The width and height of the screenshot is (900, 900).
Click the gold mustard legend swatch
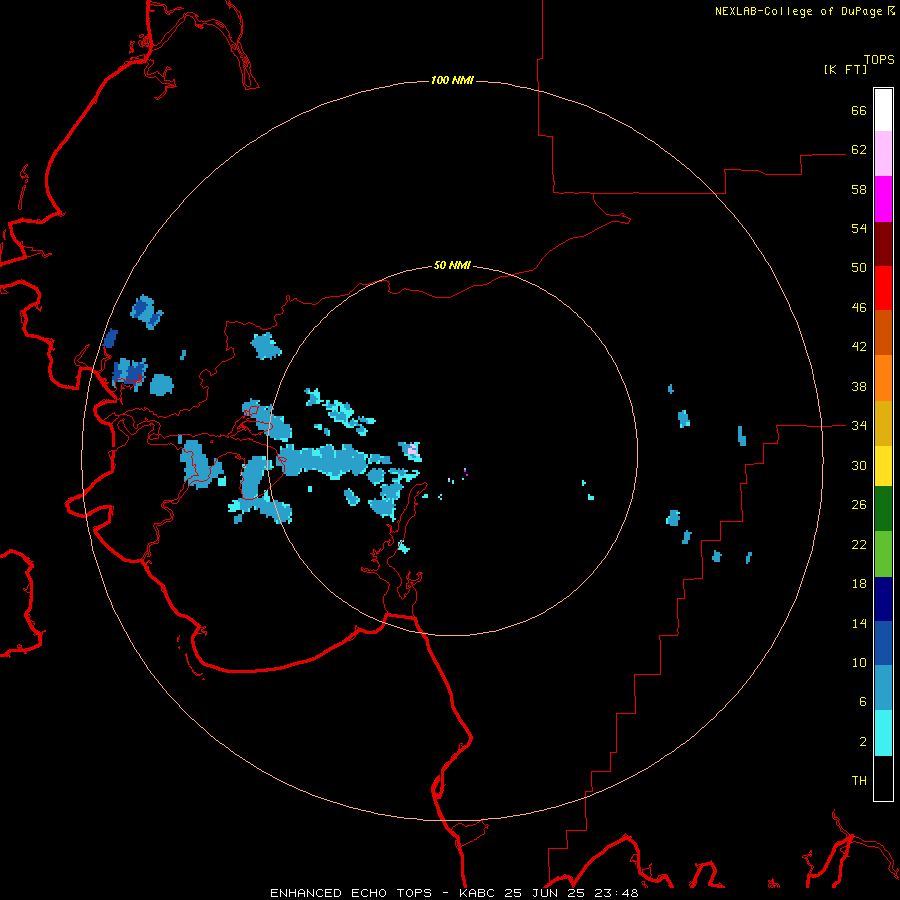point(883,423)
